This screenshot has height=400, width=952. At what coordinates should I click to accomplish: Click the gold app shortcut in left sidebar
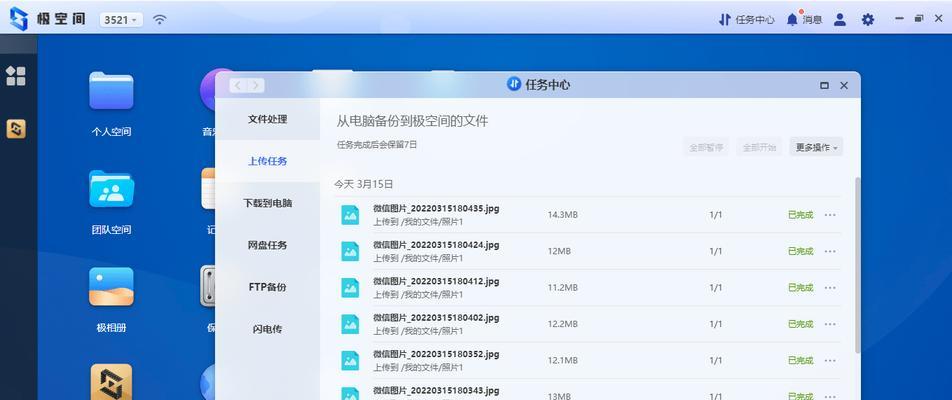coord(16,129)
